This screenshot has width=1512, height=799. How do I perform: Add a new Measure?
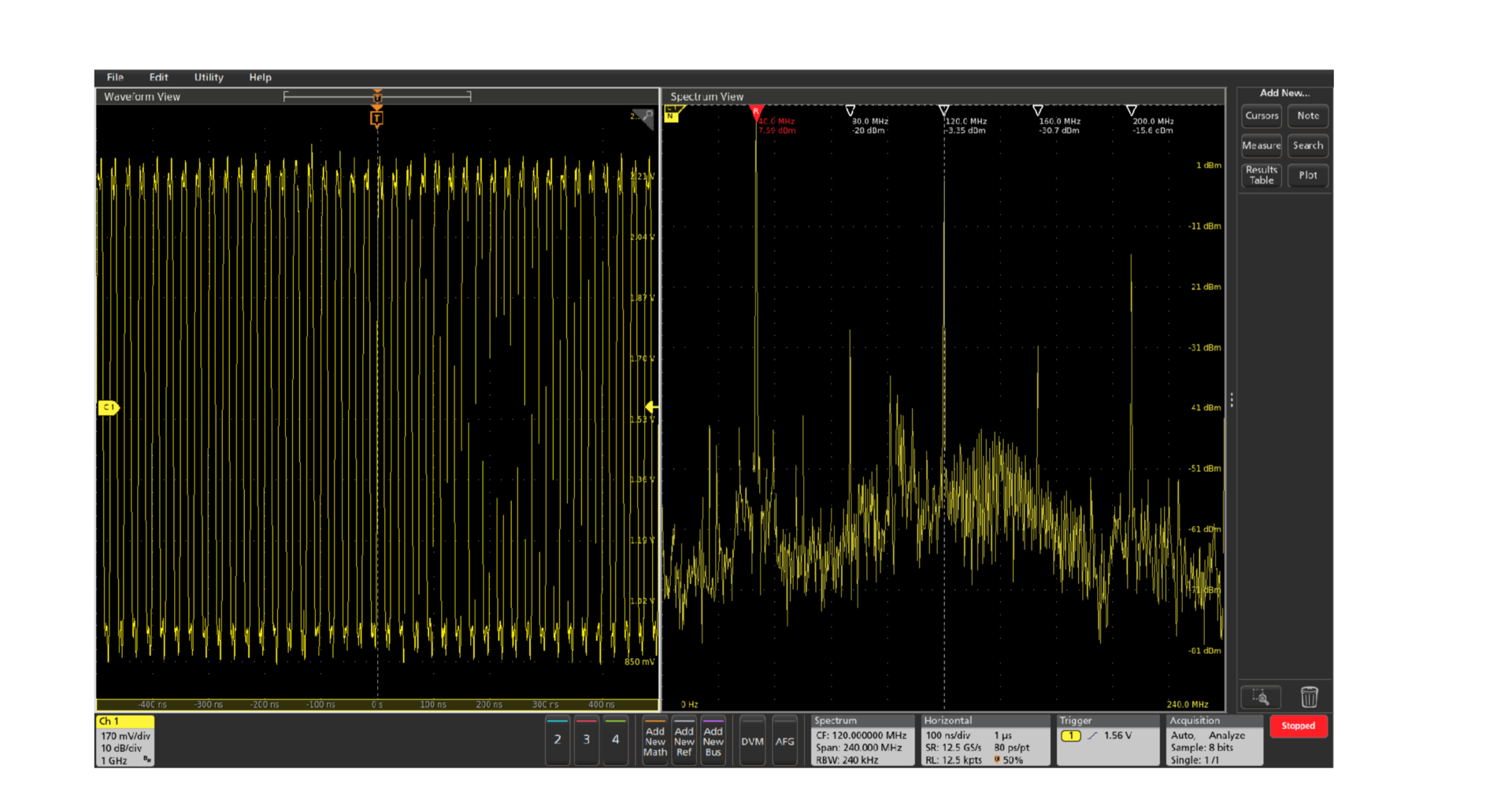[x=1262, y=146]
